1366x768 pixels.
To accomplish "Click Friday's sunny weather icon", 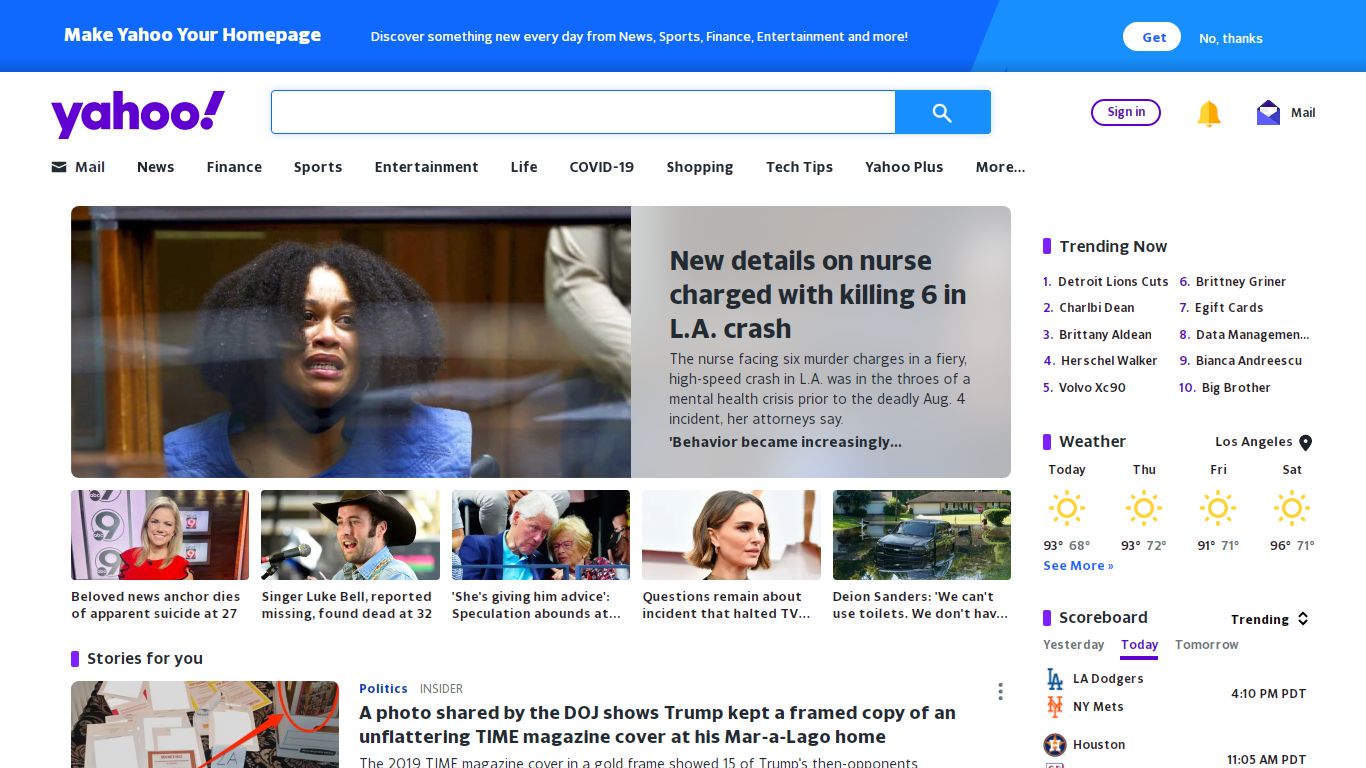I will point(1218,508).
